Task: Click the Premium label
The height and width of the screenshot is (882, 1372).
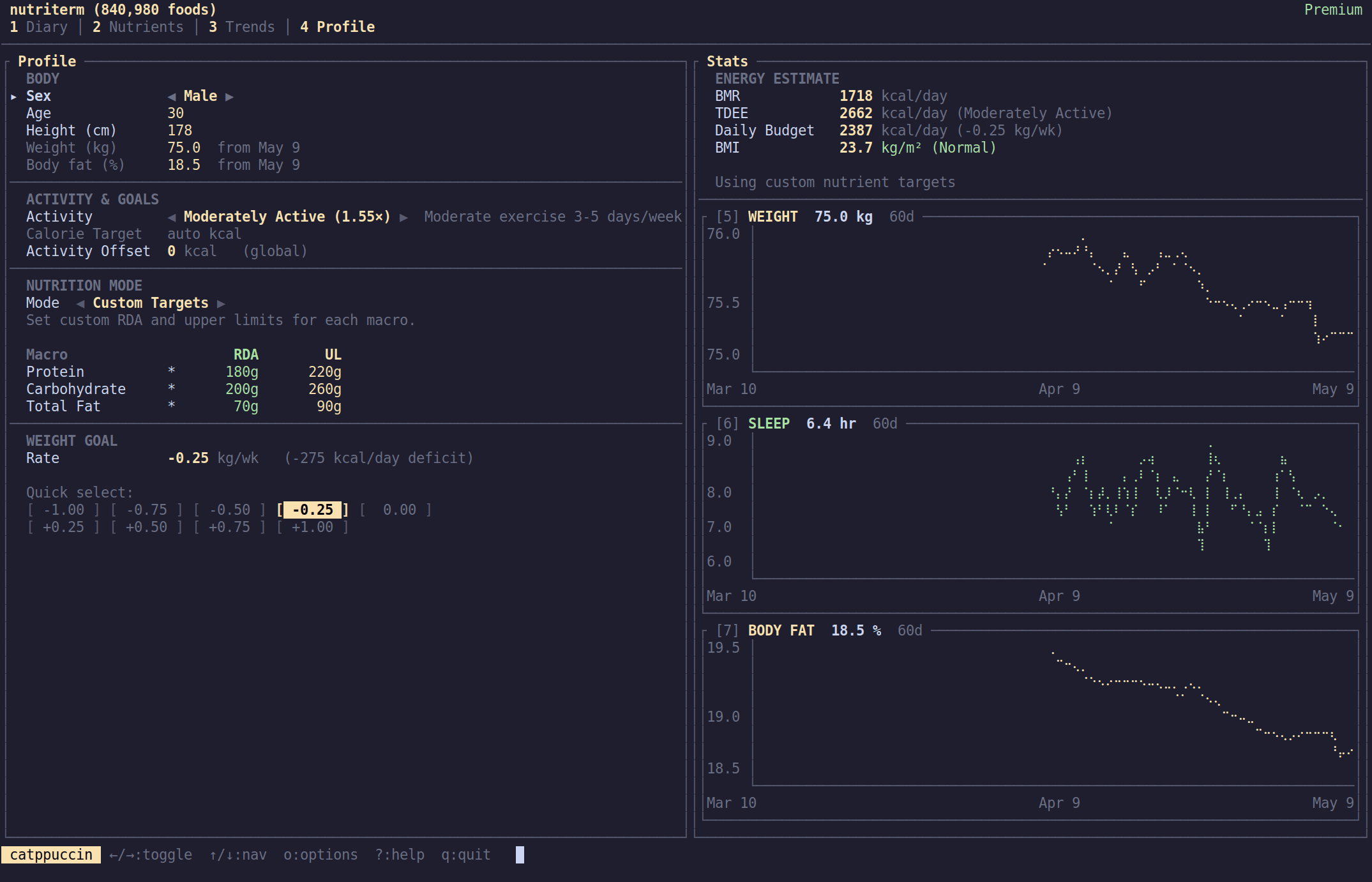Action: click(x=1333, y=10)
